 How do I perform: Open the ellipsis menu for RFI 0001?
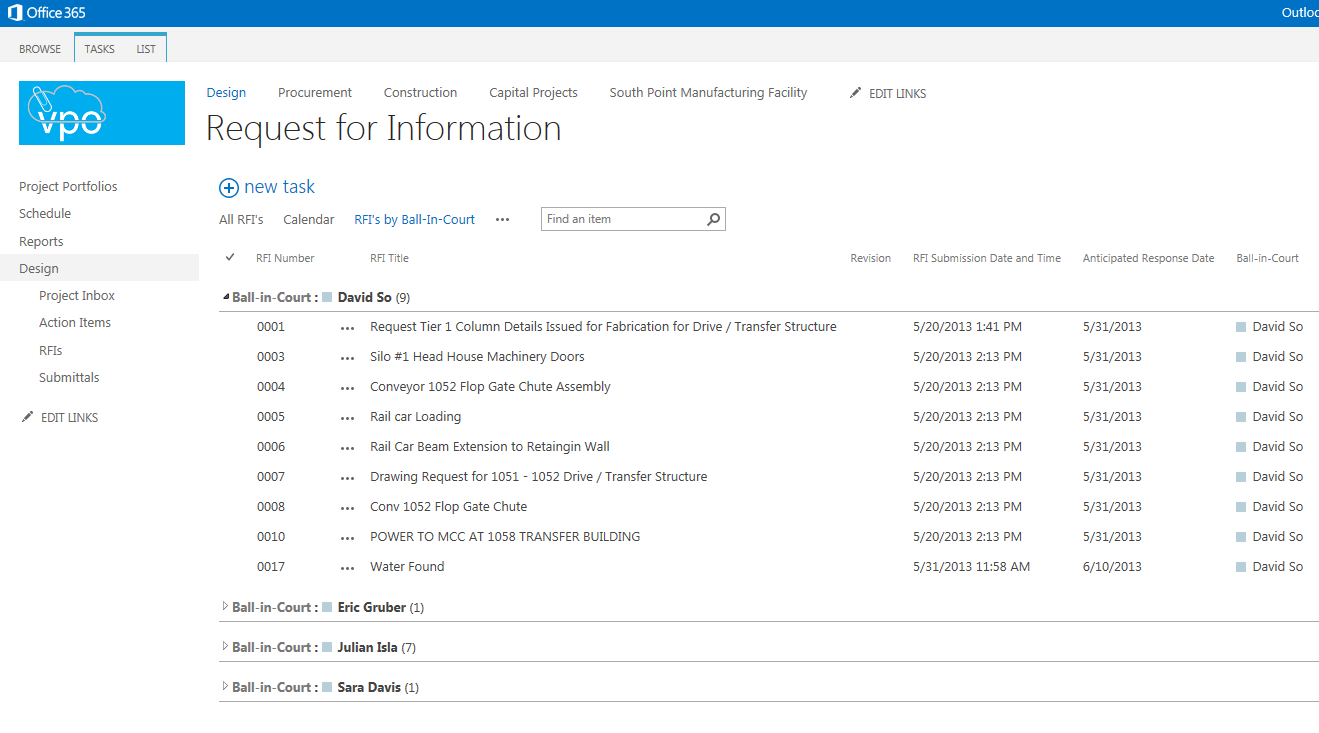coord(347,327)
